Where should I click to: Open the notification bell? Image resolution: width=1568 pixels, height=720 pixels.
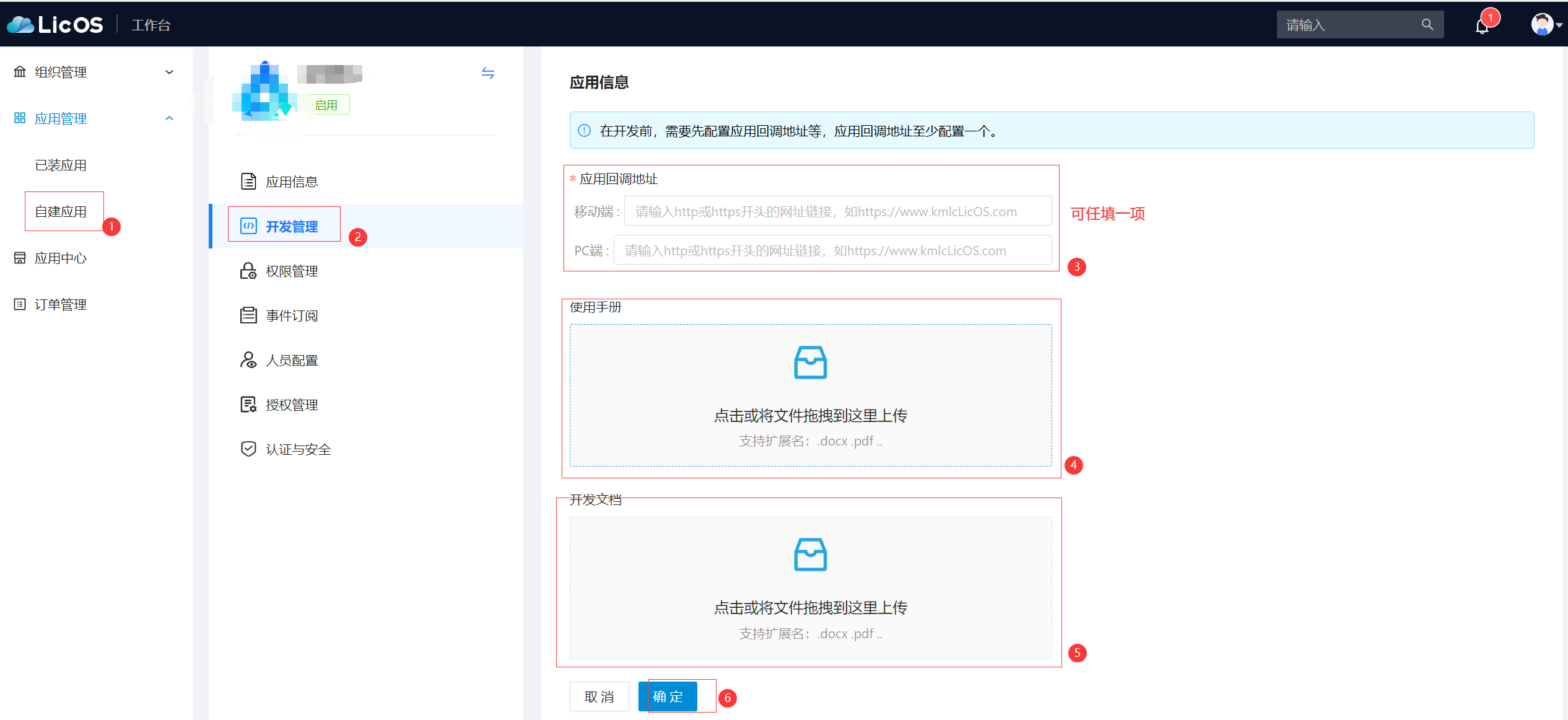1482,26
